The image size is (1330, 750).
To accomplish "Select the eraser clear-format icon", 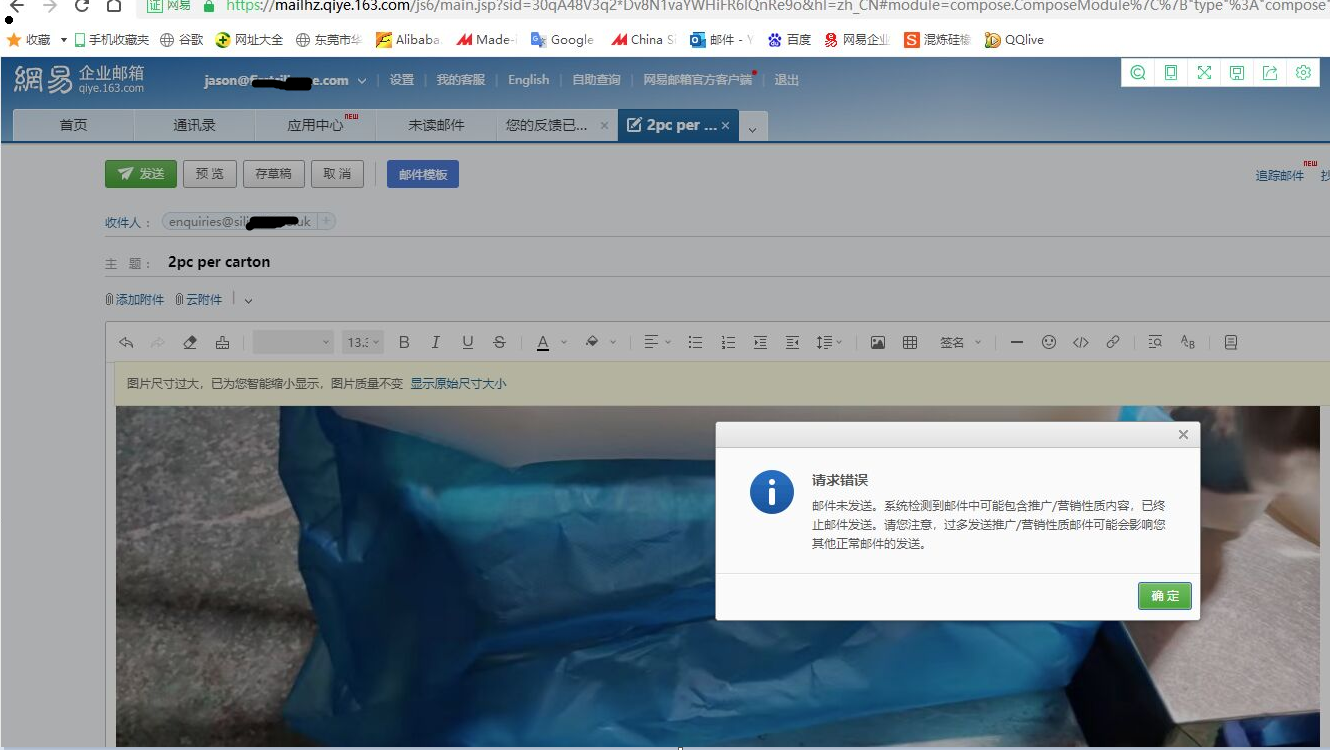I will pyautogui.click(x=190, y=342).
